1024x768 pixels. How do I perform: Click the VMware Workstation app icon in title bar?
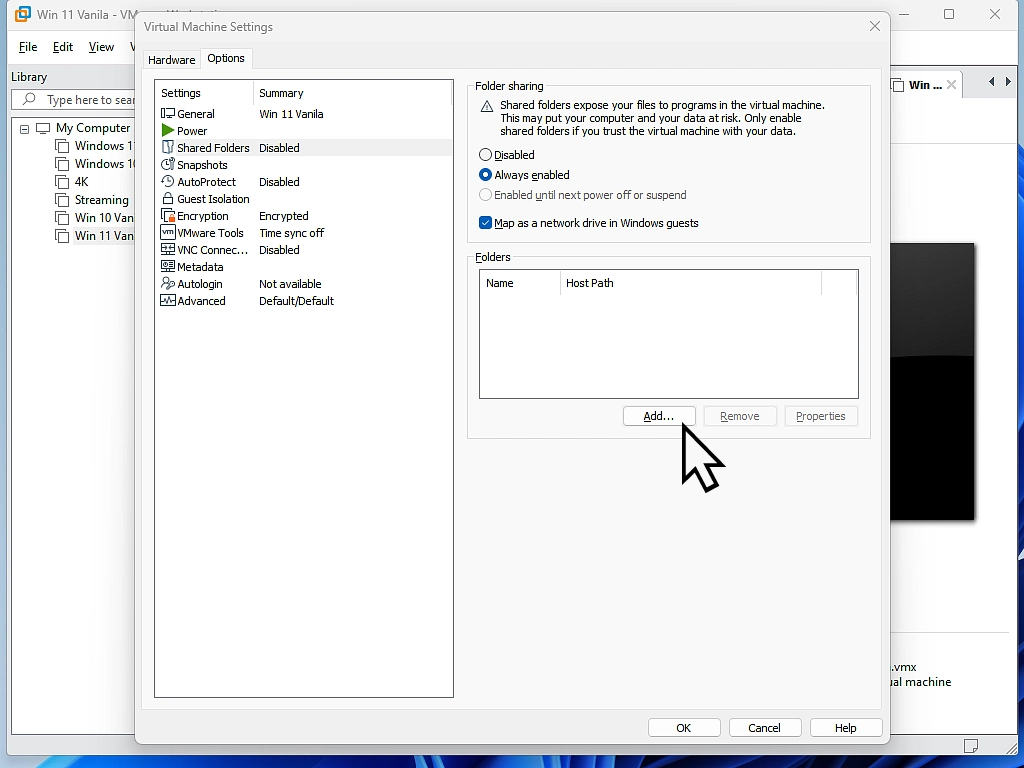click(23, 14)
